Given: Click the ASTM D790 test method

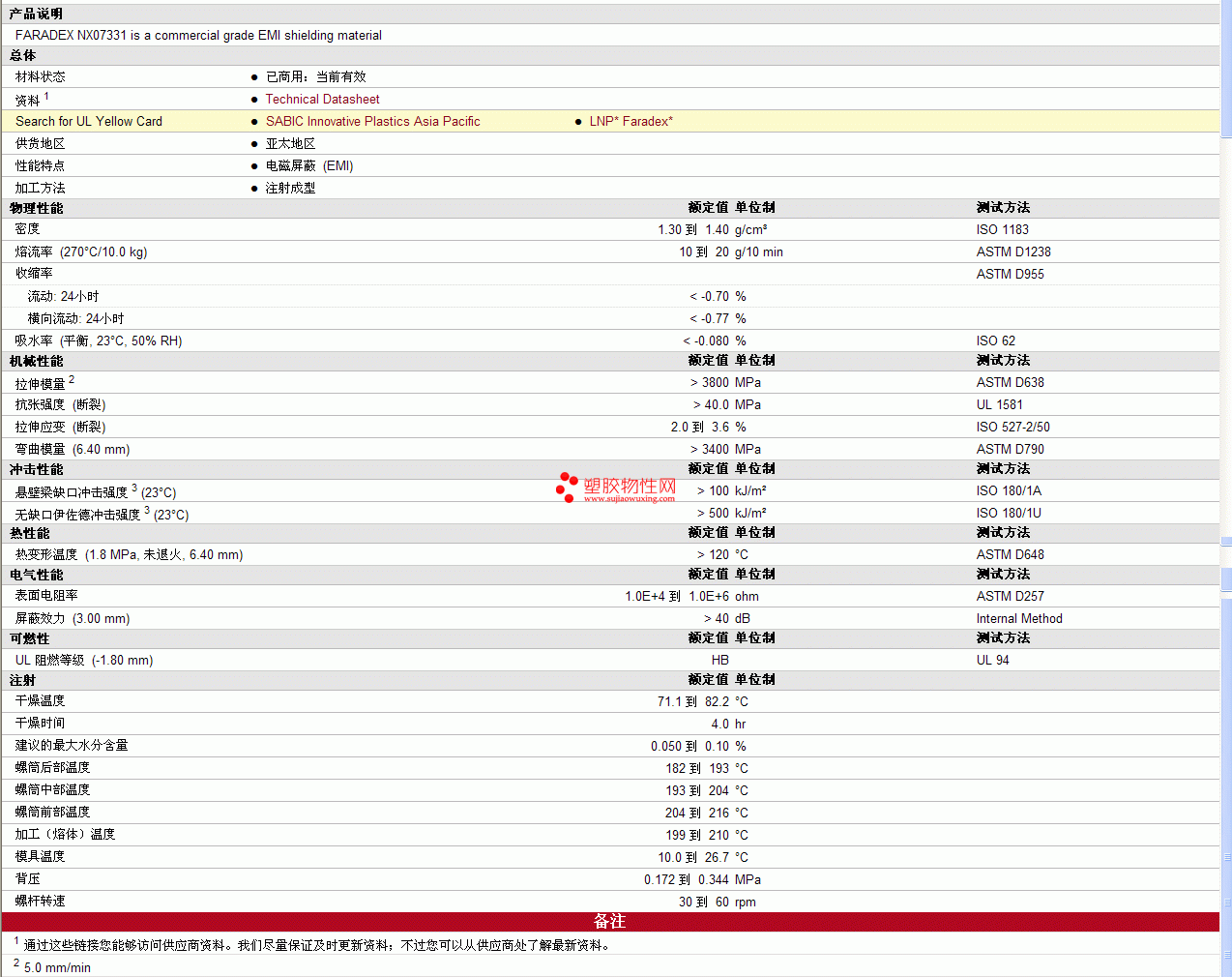Looking at the screenshot, I should pos(1011,449).
